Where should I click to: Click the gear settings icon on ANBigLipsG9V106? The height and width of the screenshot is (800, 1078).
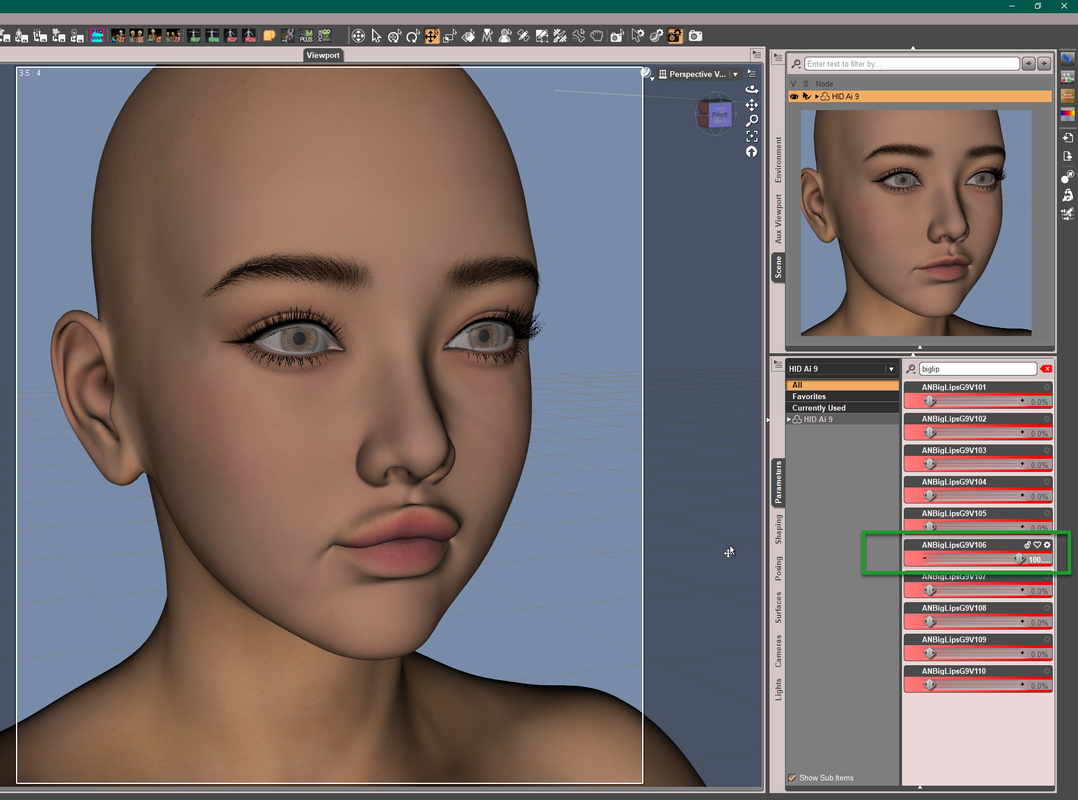(x=1047, y=545)
